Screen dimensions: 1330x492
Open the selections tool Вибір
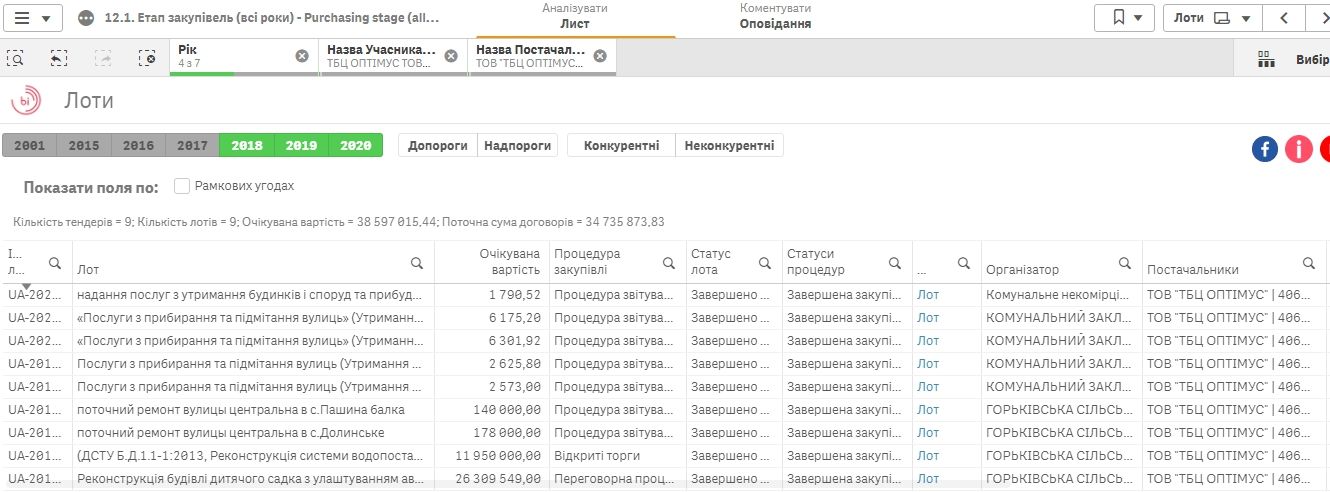point(1292,59)
